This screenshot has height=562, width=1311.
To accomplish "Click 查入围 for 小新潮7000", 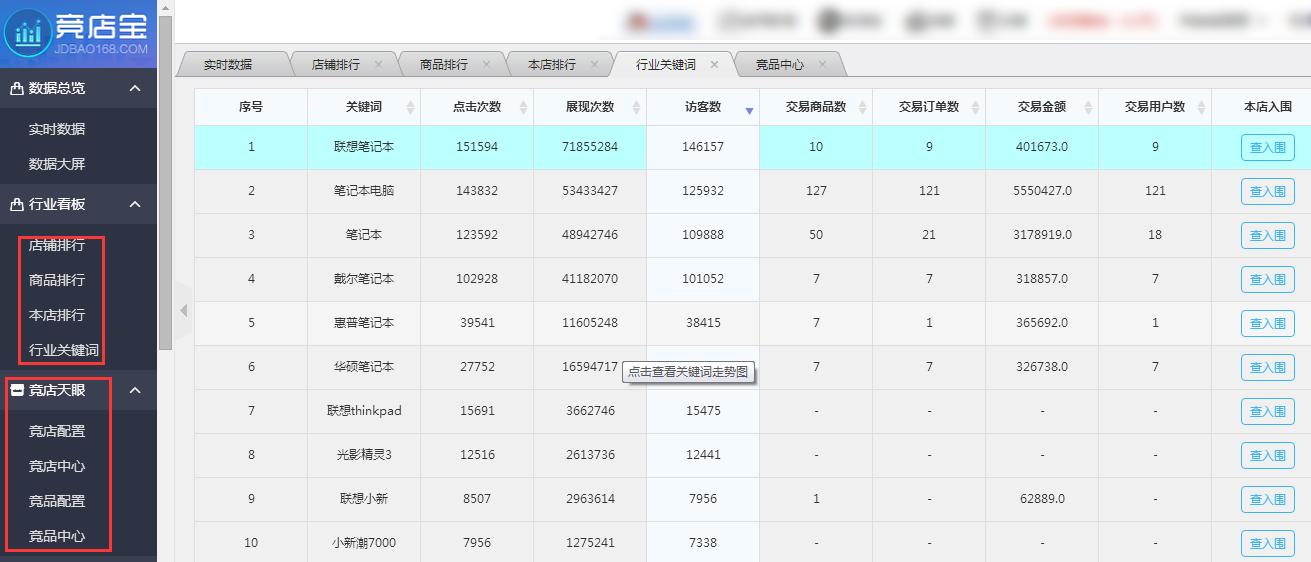I will (1268, 544).
